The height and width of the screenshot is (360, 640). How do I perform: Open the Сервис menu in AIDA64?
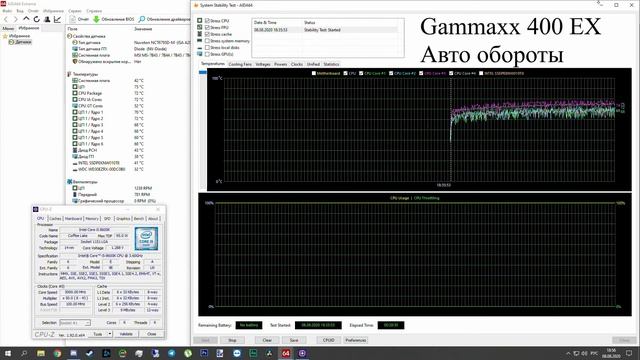(75, 11)
